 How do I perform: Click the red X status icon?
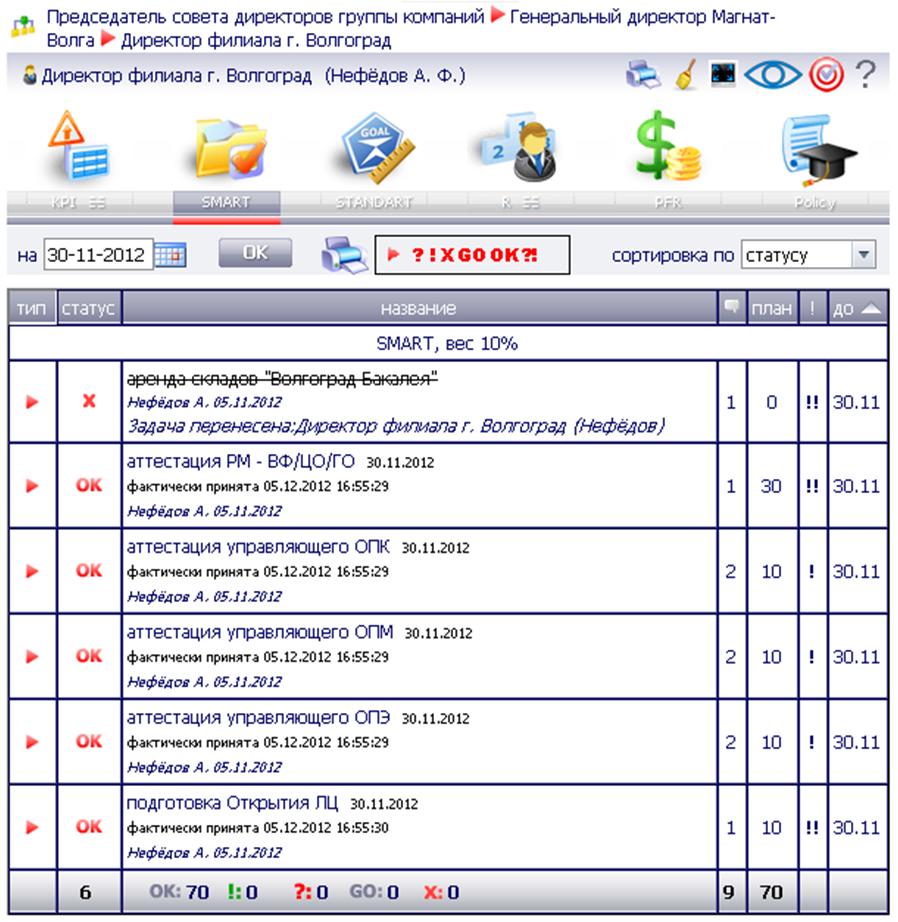tap(89, 402)
